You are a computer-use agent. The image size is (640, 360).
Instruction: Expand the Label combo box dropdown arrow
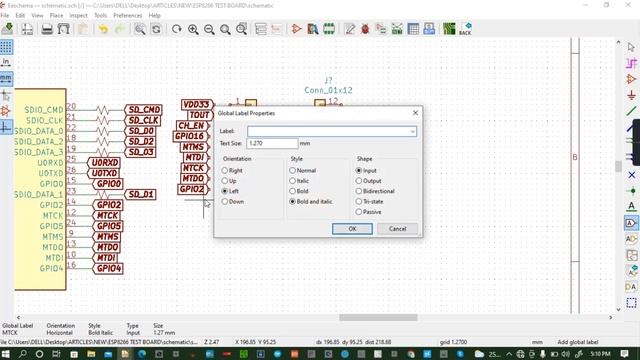412,131
